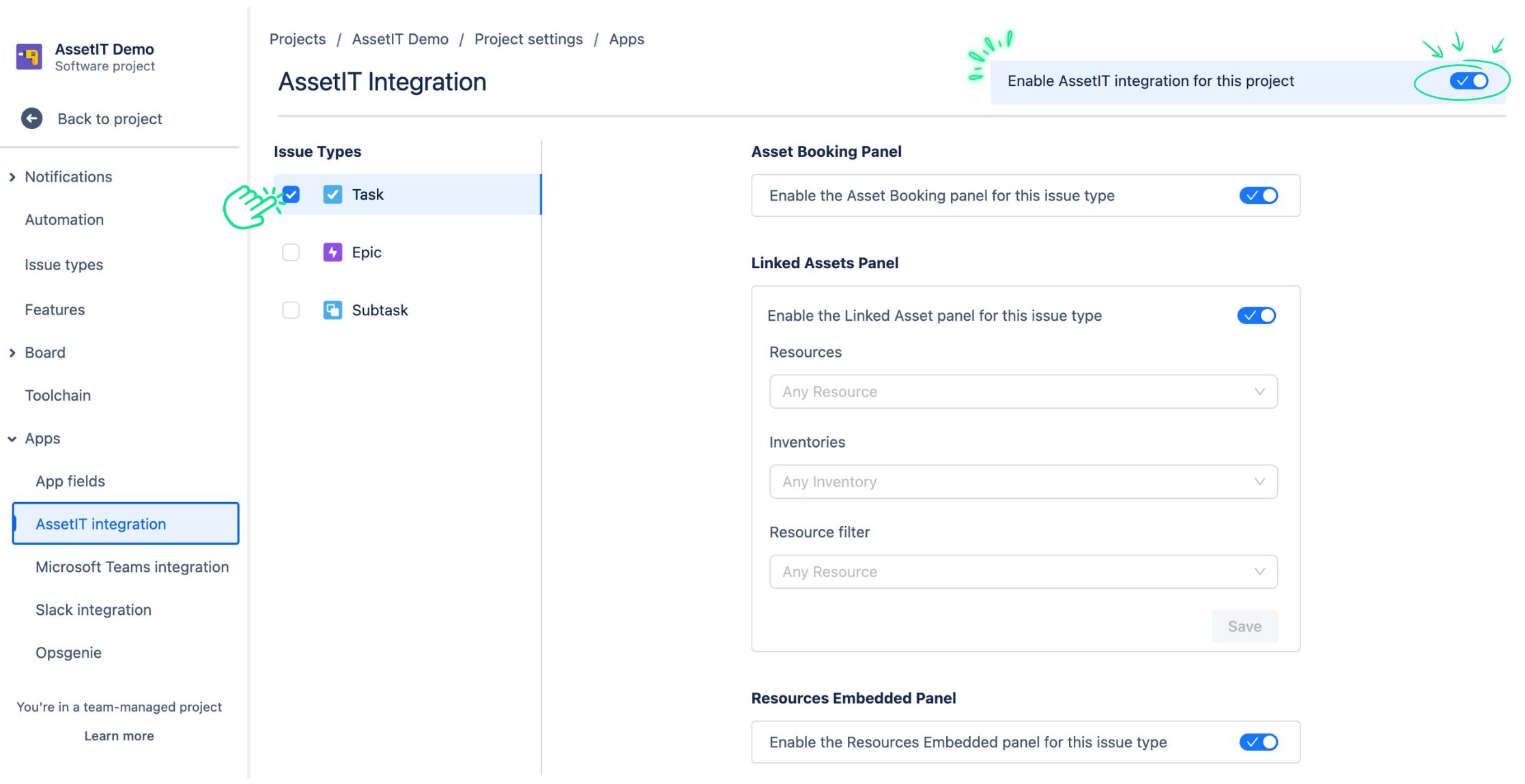The image size is (1525, 784).
Task: Disable the Resources Embedded panel toggle
Action: [1258, 742]
